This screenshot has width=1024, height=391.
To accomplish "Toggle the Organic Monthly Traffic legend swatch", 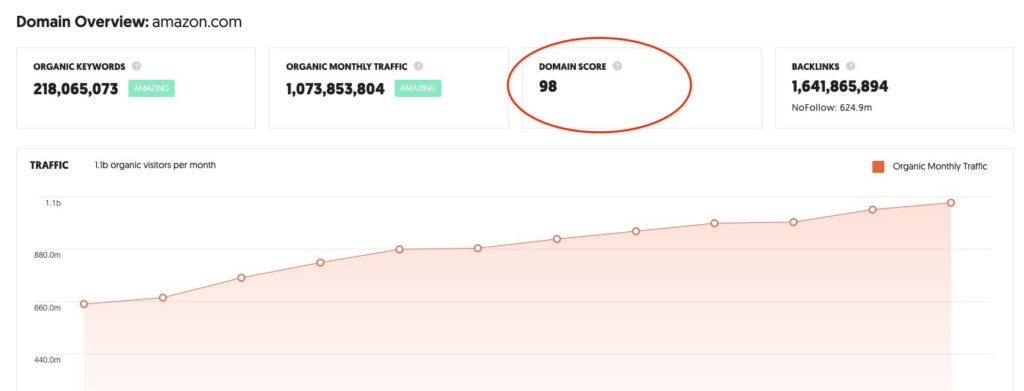I will [878, 166].
